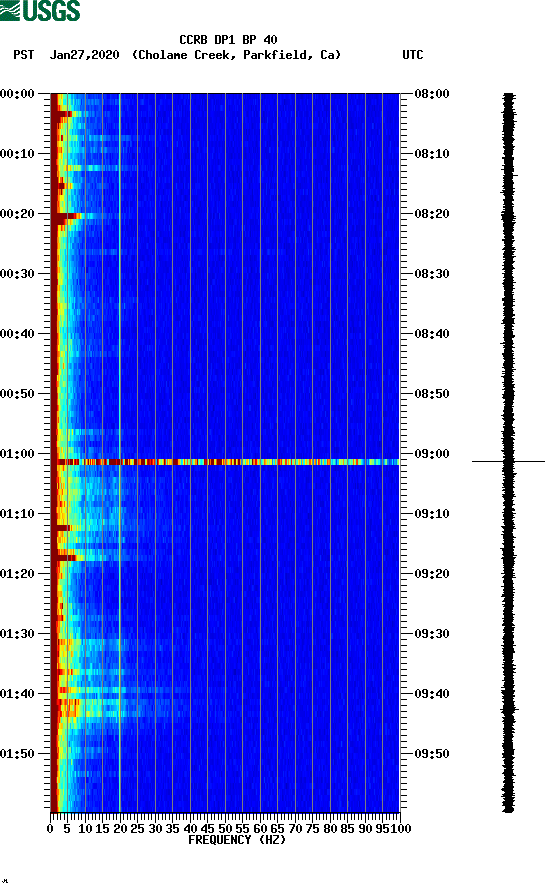The width and height of the screenshot is (552, 892).
Task: Click the 01:40 PST time label
Action: click(18, 694)
